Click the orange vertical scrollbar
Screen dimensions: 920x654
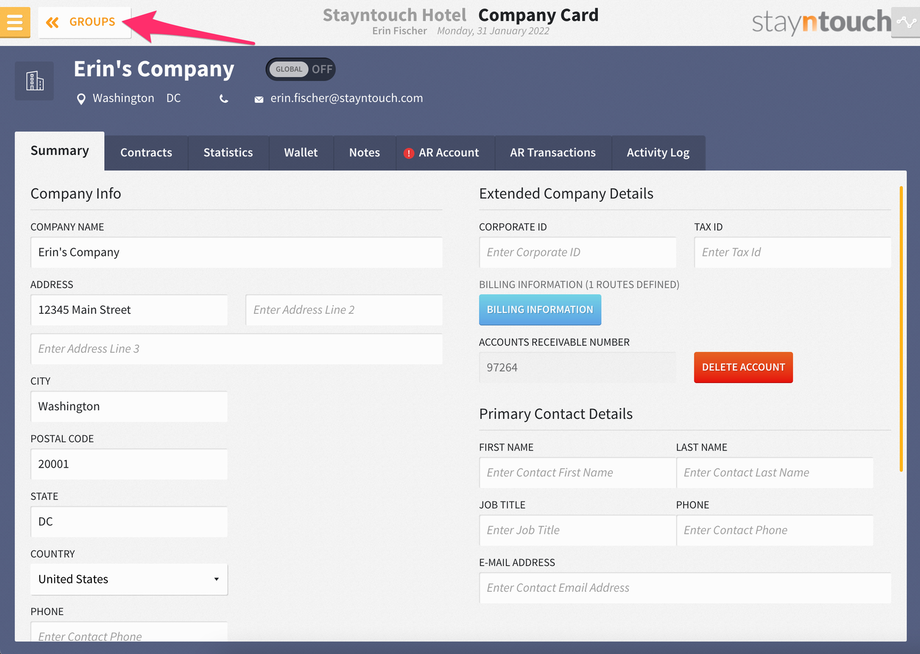(x=901, y=328)
